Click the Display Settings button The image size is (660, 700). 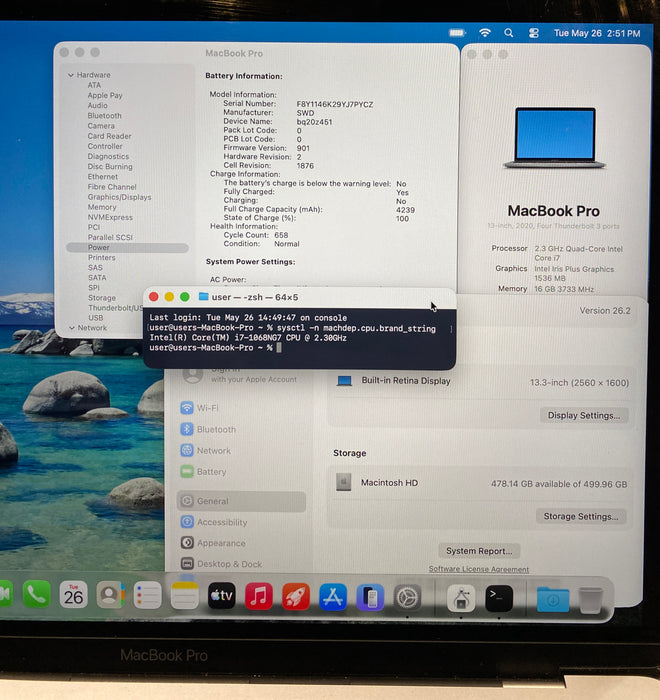(x=584, y=415)
